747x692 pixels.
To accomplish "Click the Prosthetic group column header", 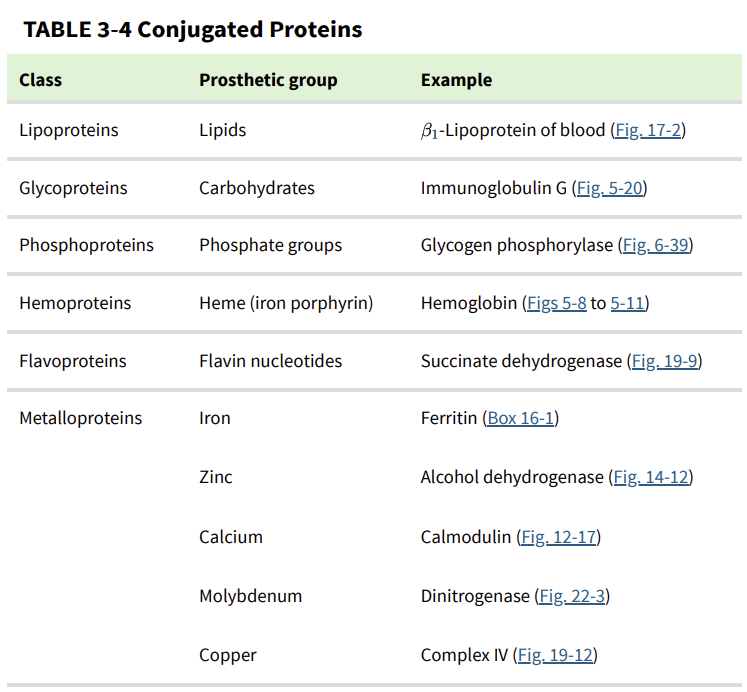I will [x=268, y=80].
